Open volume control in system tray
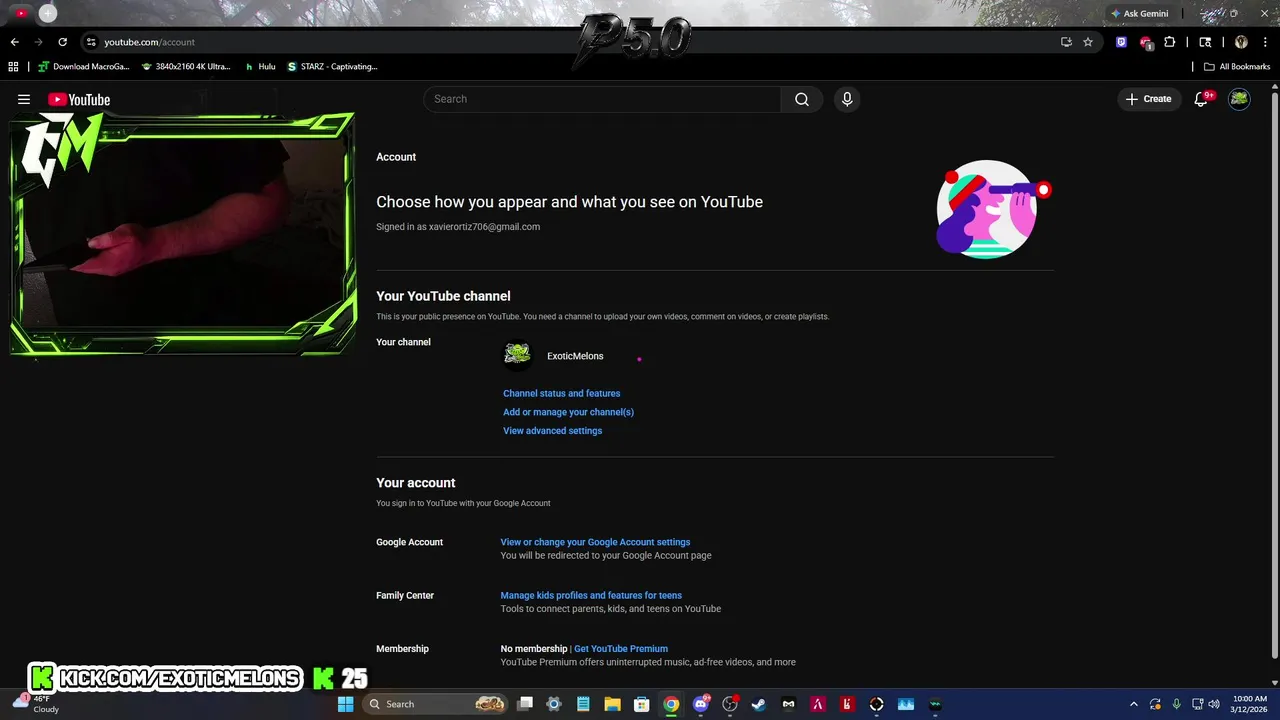The width and height of the screenshot is (1280, 720). (x=1214, y=704)
